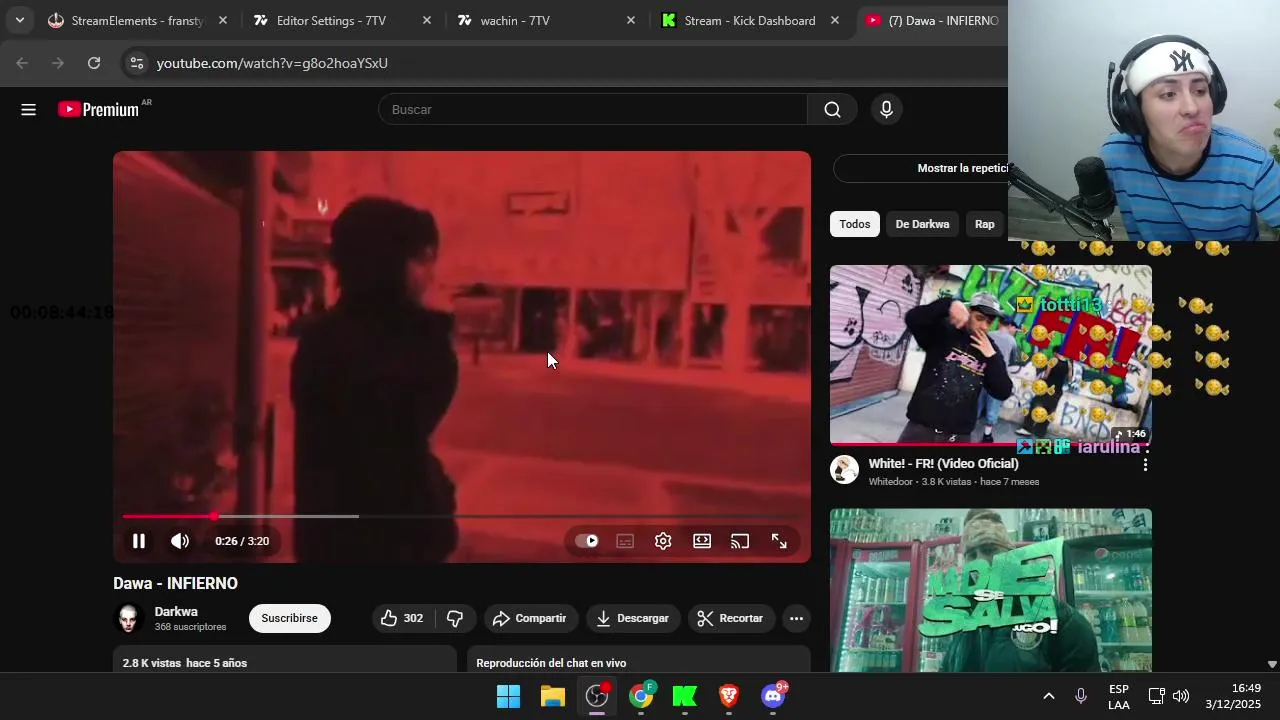Open the Whitedoor channel avatar

click(x=845, y=470)
